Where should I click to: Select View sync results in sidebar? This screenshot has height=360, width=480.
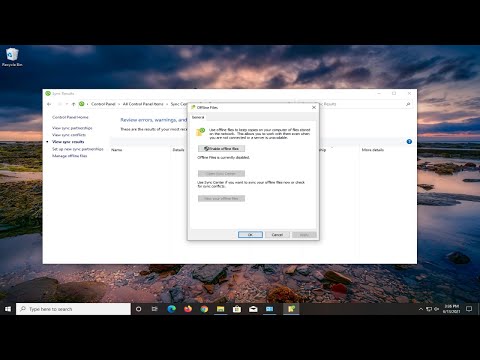(x=68, y=142)
